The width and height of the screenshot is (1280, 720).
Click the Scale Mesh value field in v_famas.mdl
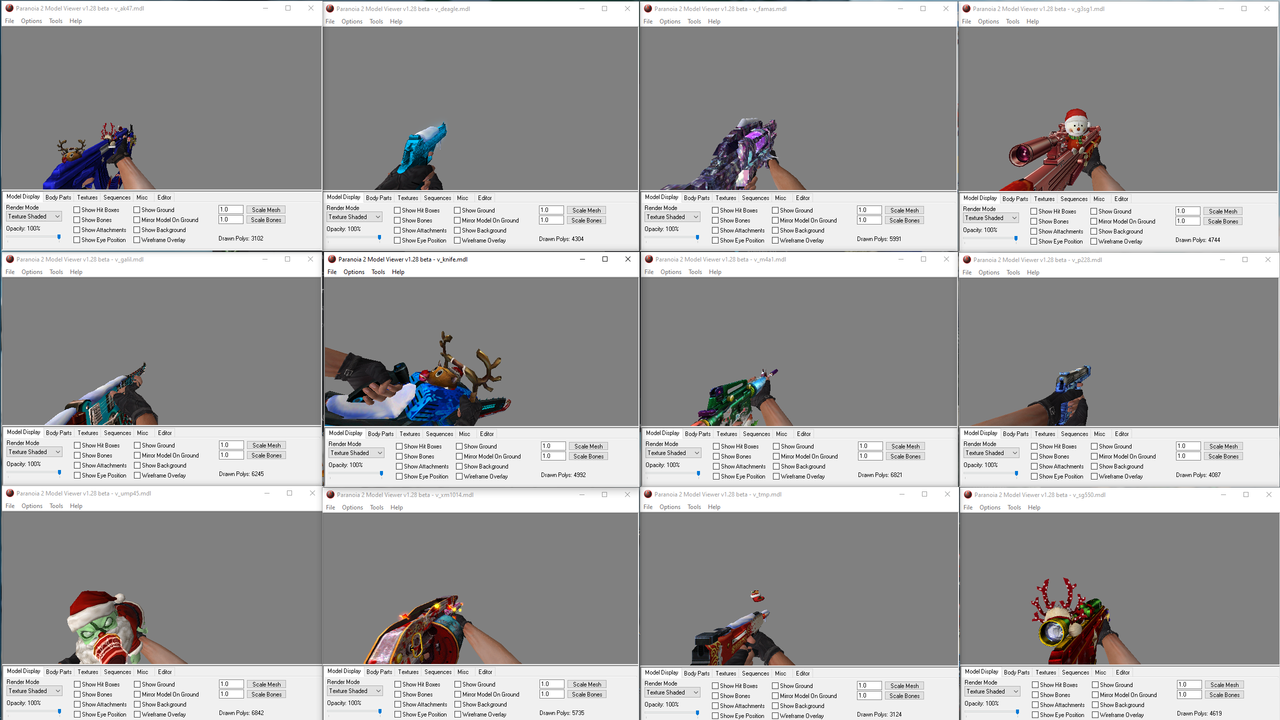coord(869,210)
